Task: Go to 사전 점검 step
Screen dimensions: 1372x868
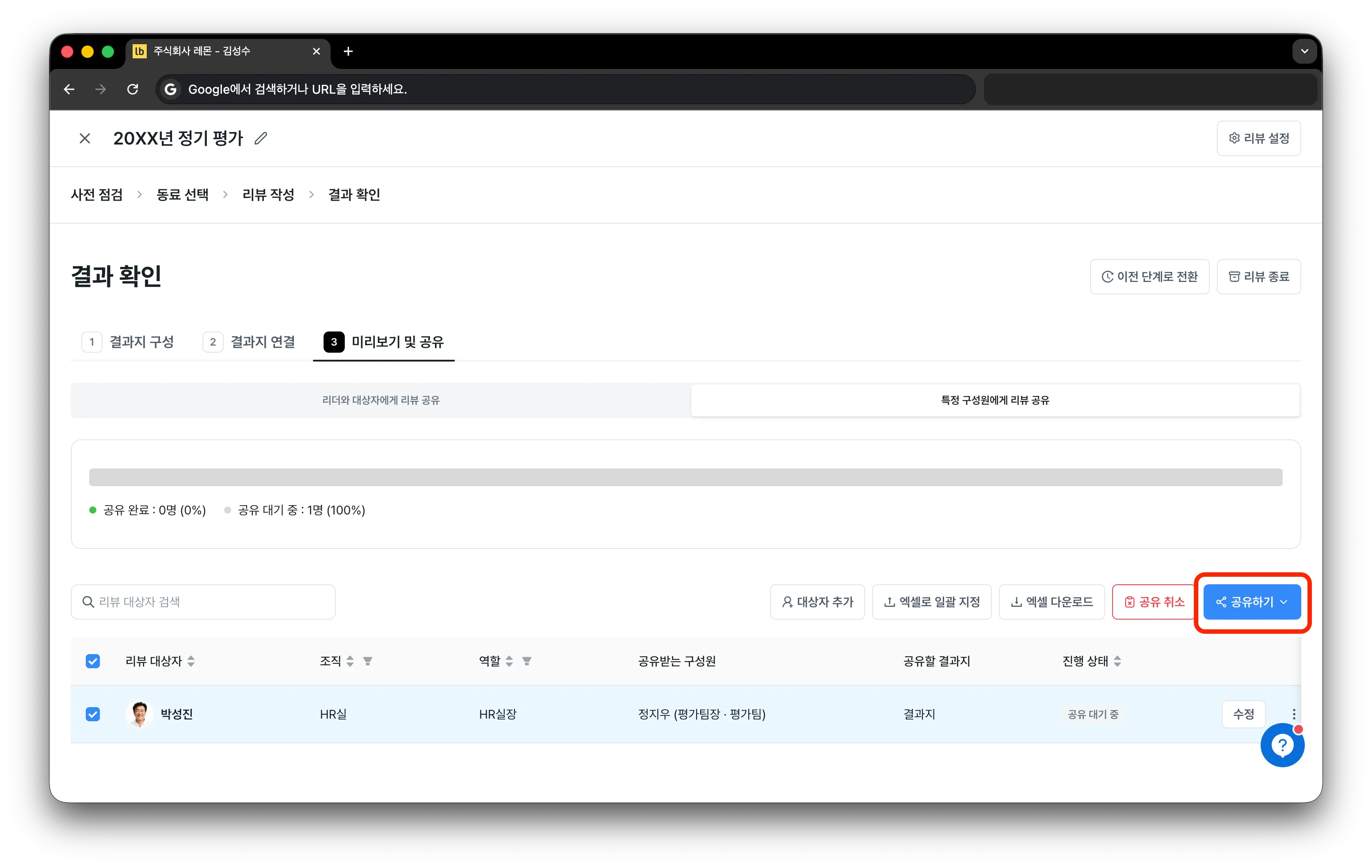Action: click(x=97, y=195)
